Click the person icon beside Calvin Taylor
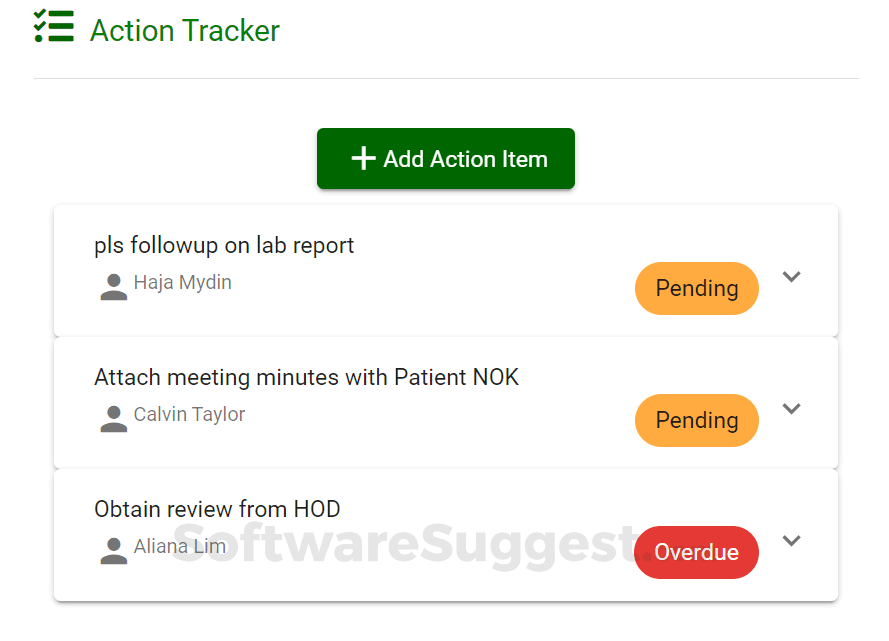The image size is (889, 641). pos(113,419)
